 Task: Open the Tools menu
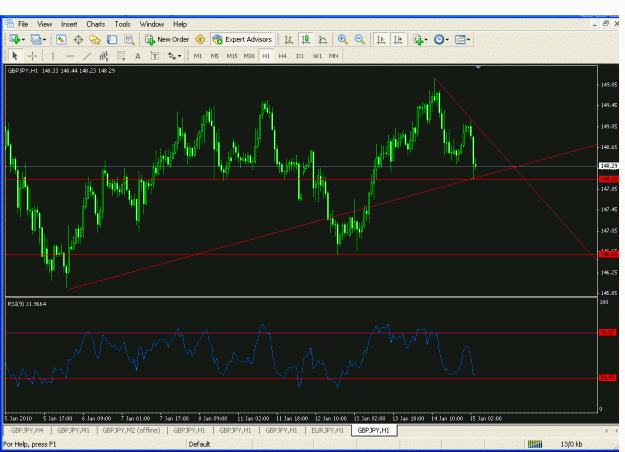point(122,24)
